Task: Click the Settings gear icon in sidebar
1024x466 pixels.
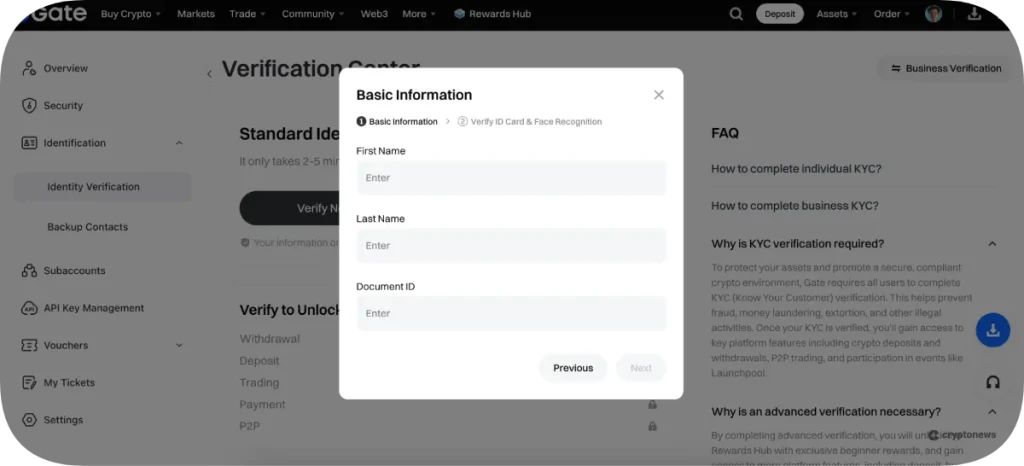Action: [29, 420]
